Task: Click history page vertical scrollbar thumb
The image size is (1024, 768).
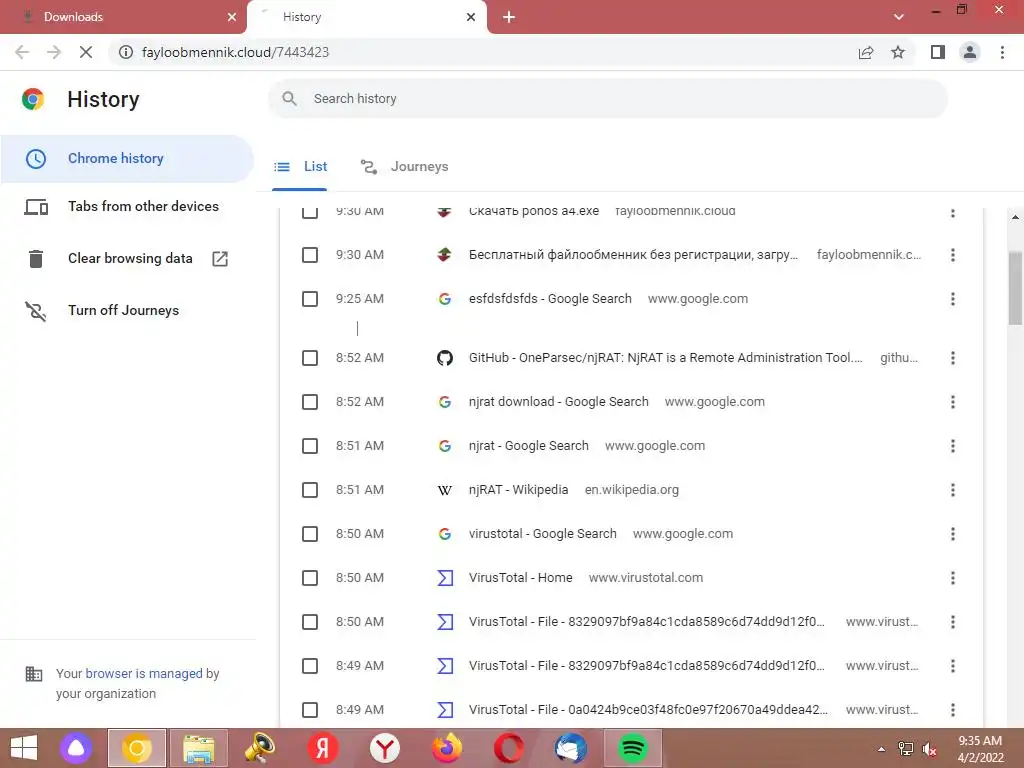Action: 1015,288
